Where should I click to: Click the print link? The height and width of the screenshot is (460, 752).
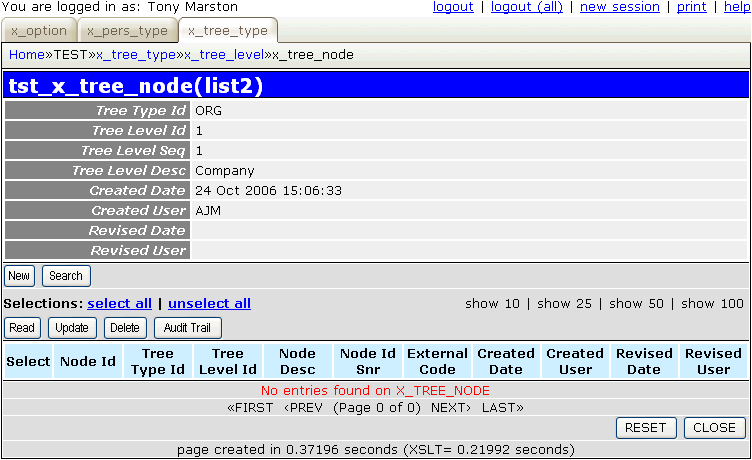click(691, 7)
